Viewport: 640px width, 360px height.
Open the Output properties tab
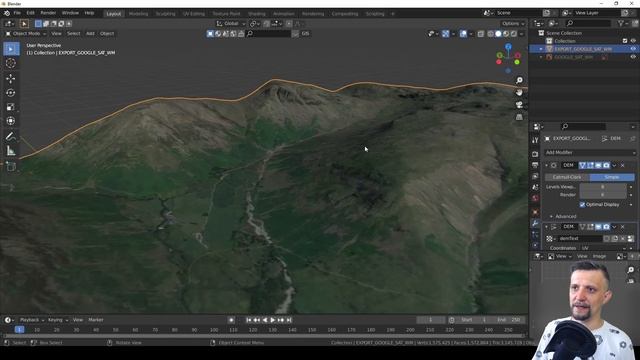[x=535, y=165]
